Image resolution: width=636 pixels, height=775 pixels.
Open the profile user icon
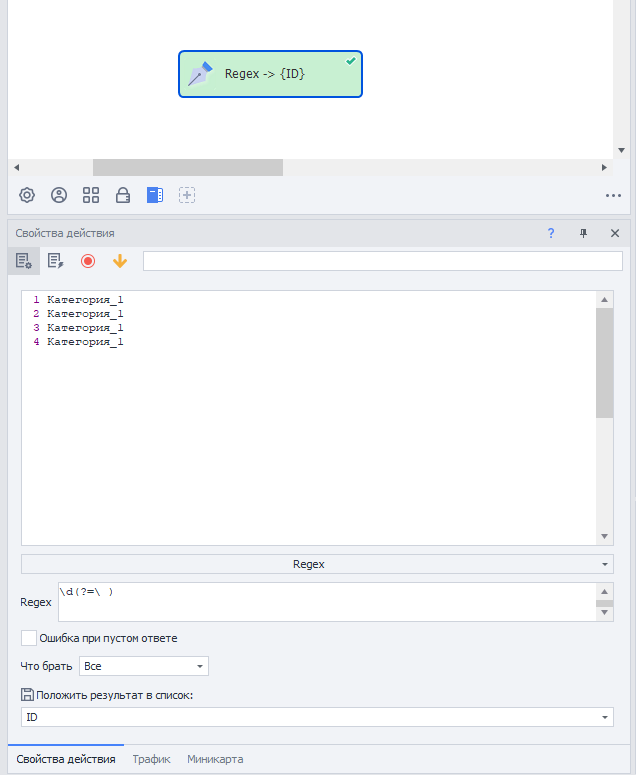[59, 195]
